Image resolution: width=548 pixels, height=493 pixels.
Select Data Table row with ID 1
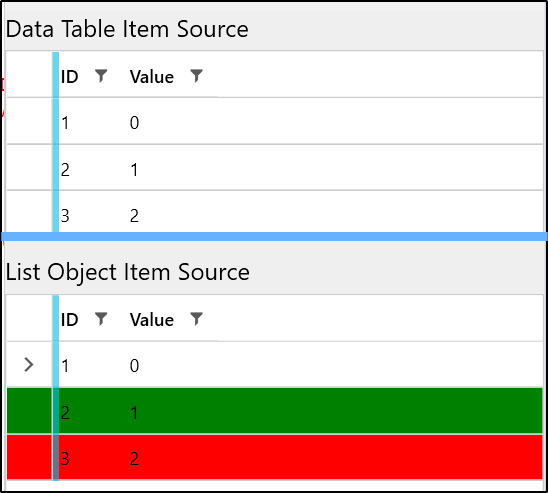(x=274, y=121)
